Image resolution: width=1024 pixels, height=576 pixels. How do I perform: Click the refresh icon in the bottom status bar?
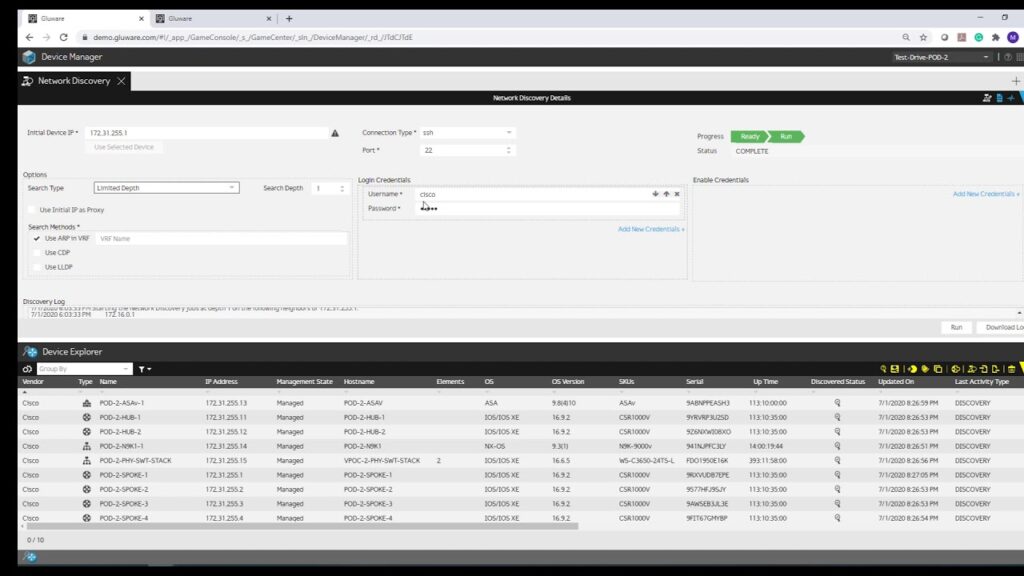point(30,557)
